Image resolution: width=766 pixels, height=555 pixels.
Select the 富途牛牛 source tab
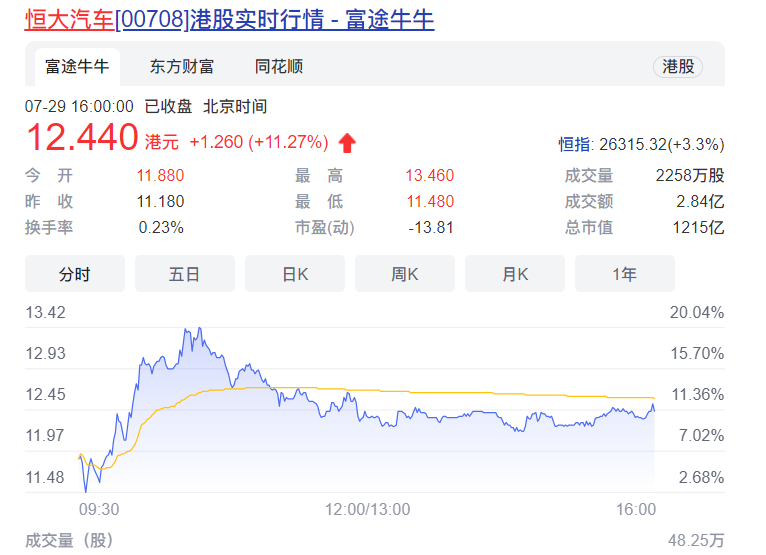(x=77, y=66)
